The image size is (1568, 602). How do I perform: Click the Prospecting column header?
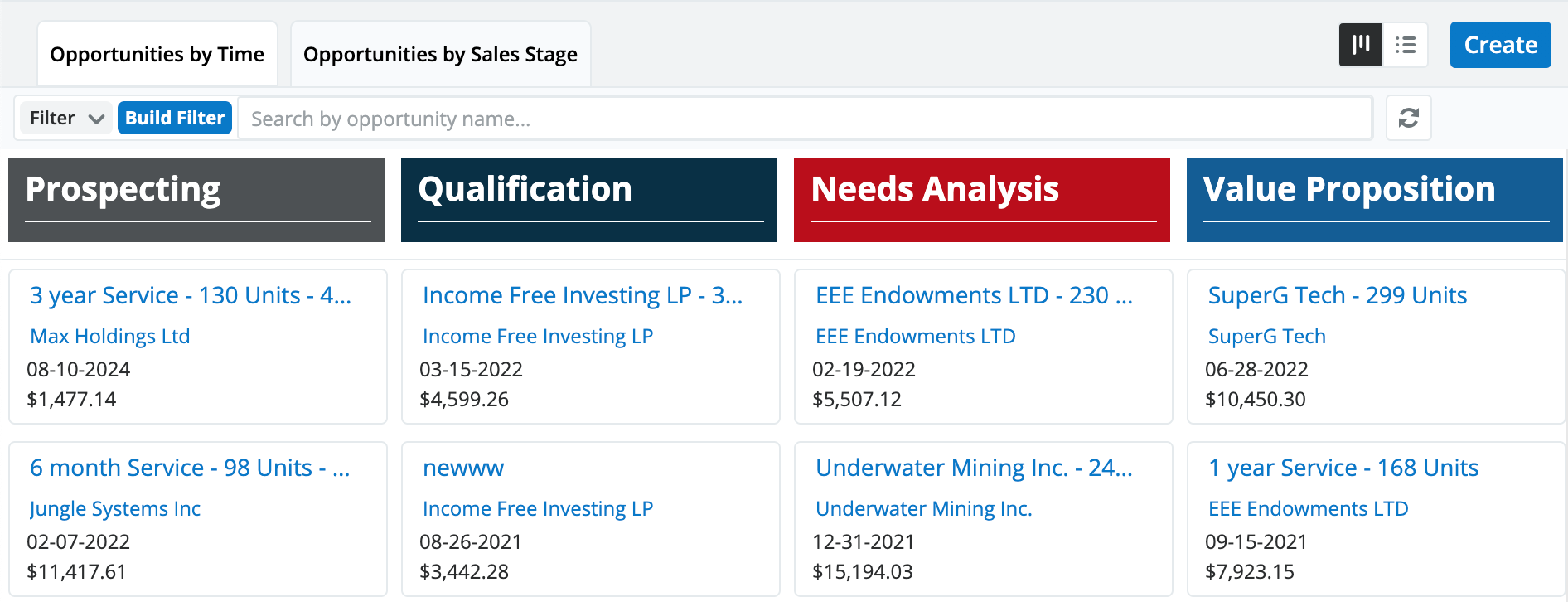(123, 190)
